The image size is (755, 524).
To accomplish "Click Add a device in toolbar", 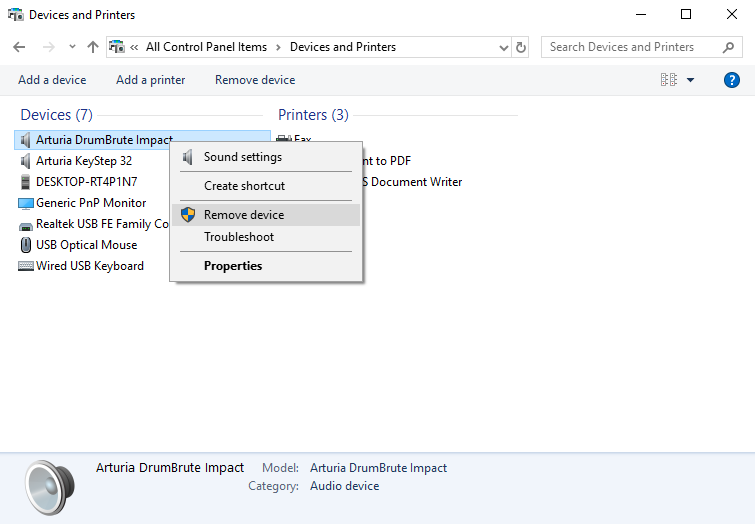I will [x=52, y=80].
